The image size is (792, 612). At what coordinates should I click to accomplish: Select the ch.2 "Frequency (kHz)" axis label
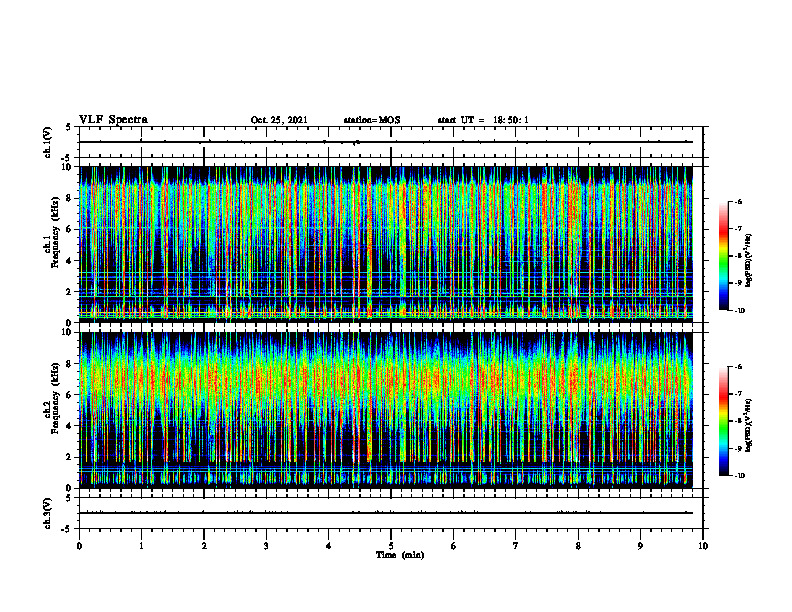point(55,398)
